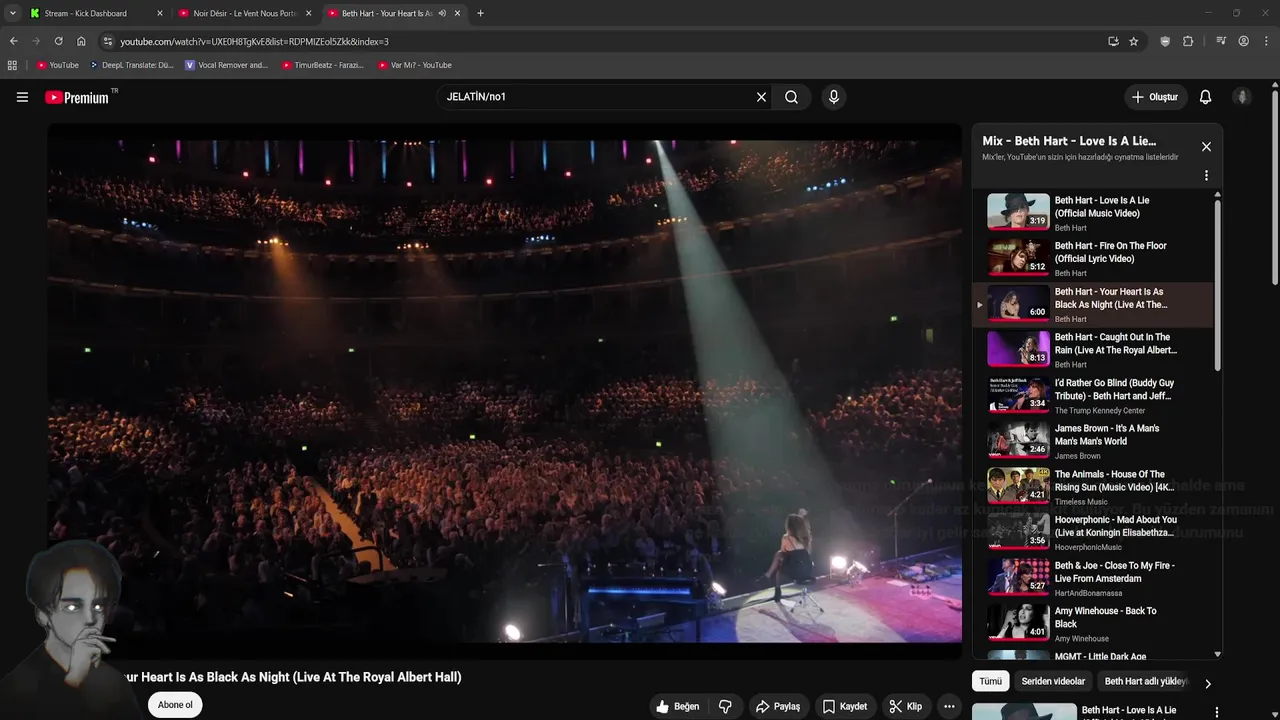Open shield extension icon
Screen dimensions: 1280x720
(x=1165, y=41)
